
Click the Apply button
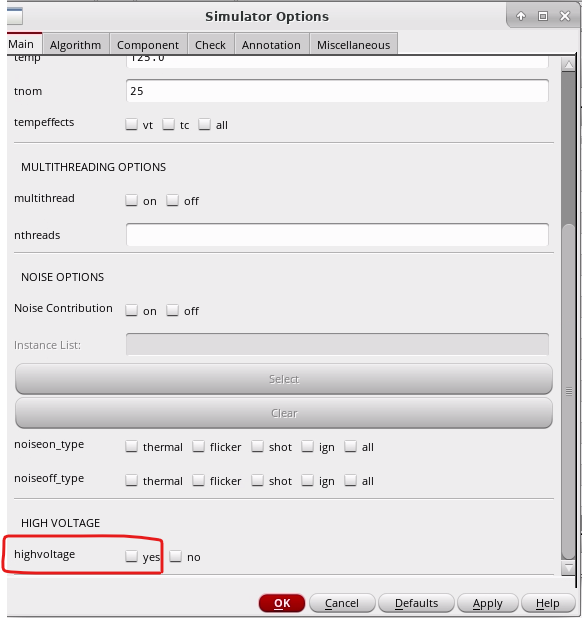(x=487, y=603)
